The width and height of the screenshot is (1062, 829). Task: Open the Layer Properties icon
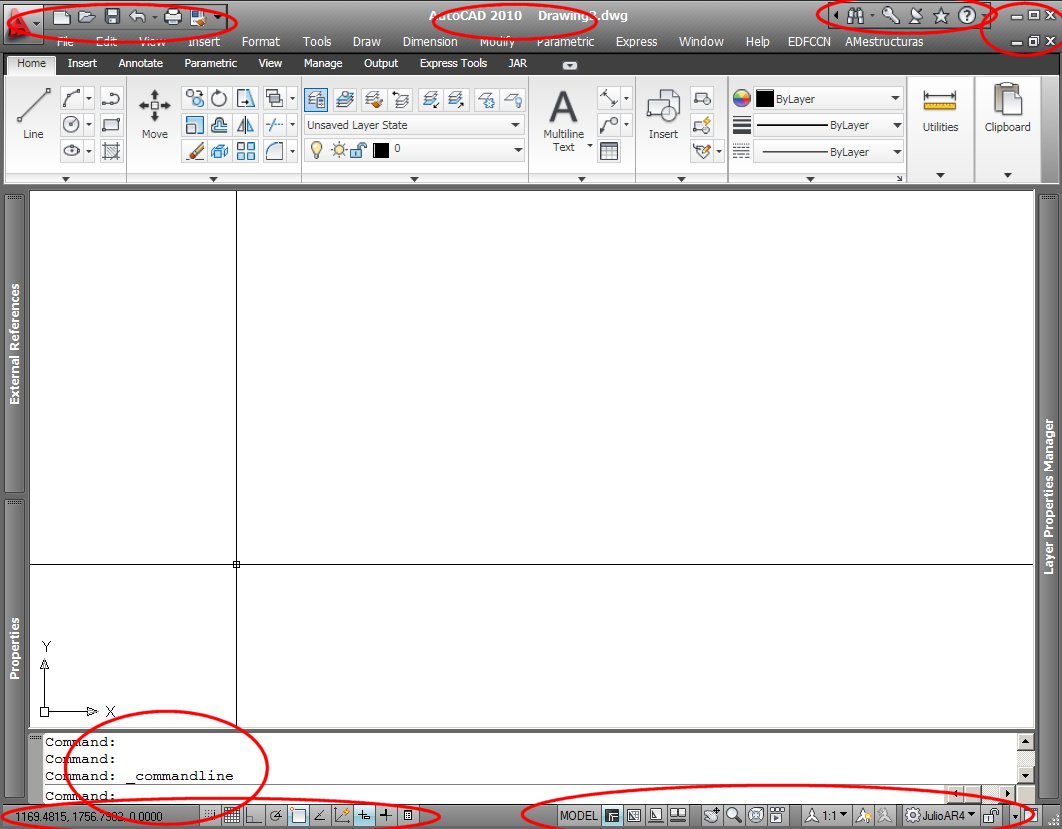[316, 100]
